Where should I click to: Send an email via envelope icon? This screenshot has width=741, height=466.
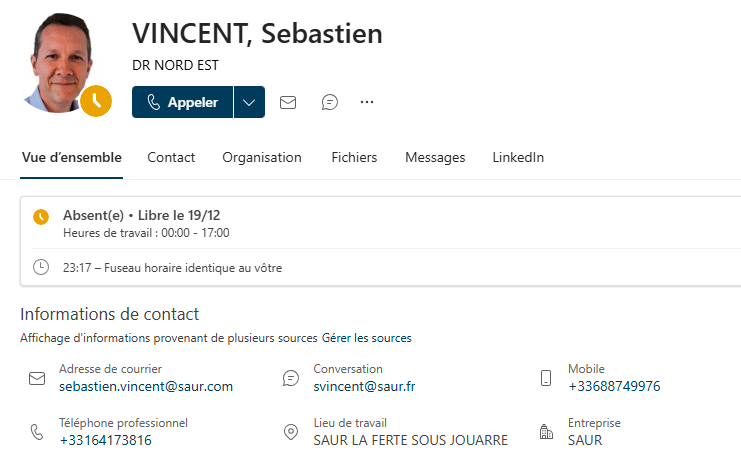coord(288,102)
